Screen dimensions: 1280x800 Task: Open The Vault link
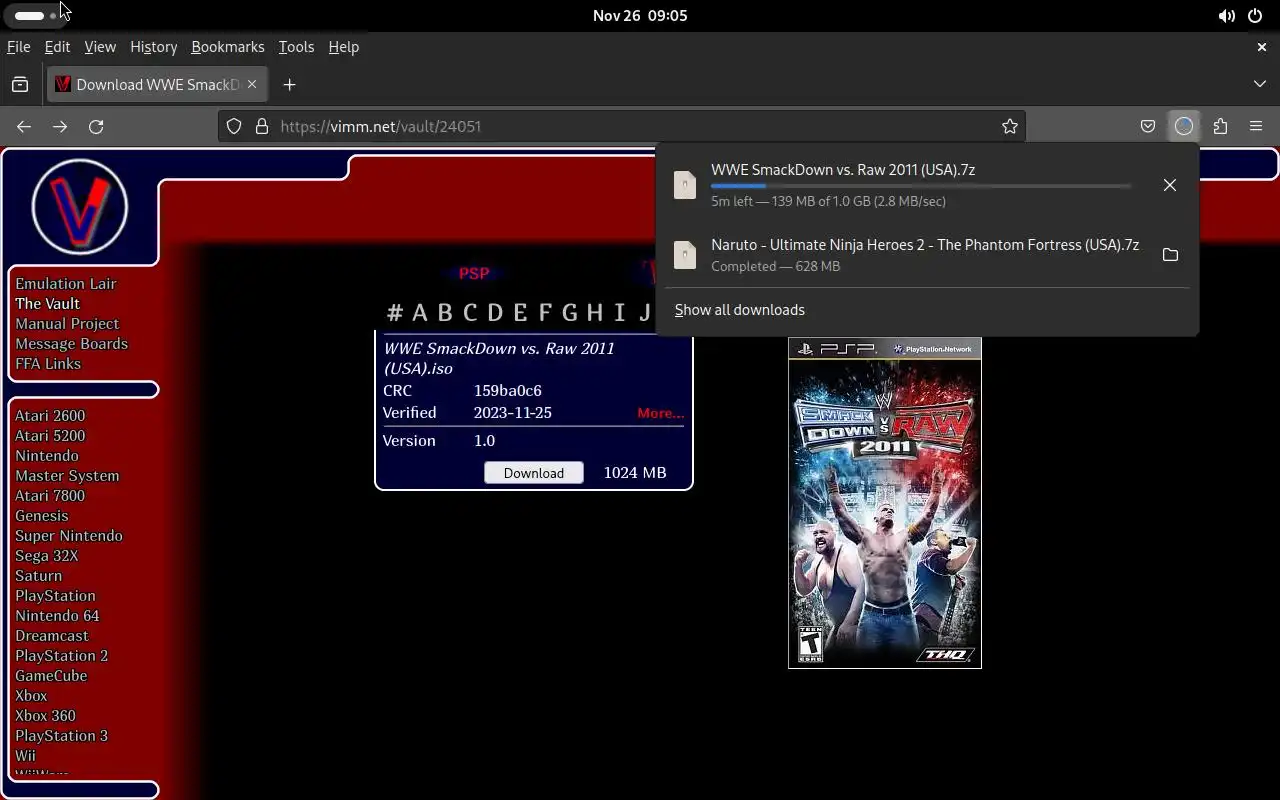coord(47,304)
